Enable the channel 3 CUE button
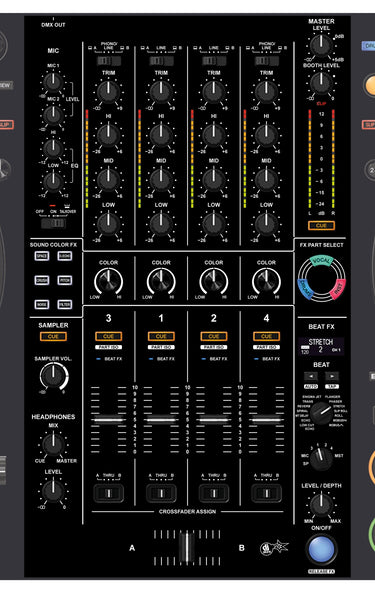This screenshot has height=596, width=375. coord(108,336)
